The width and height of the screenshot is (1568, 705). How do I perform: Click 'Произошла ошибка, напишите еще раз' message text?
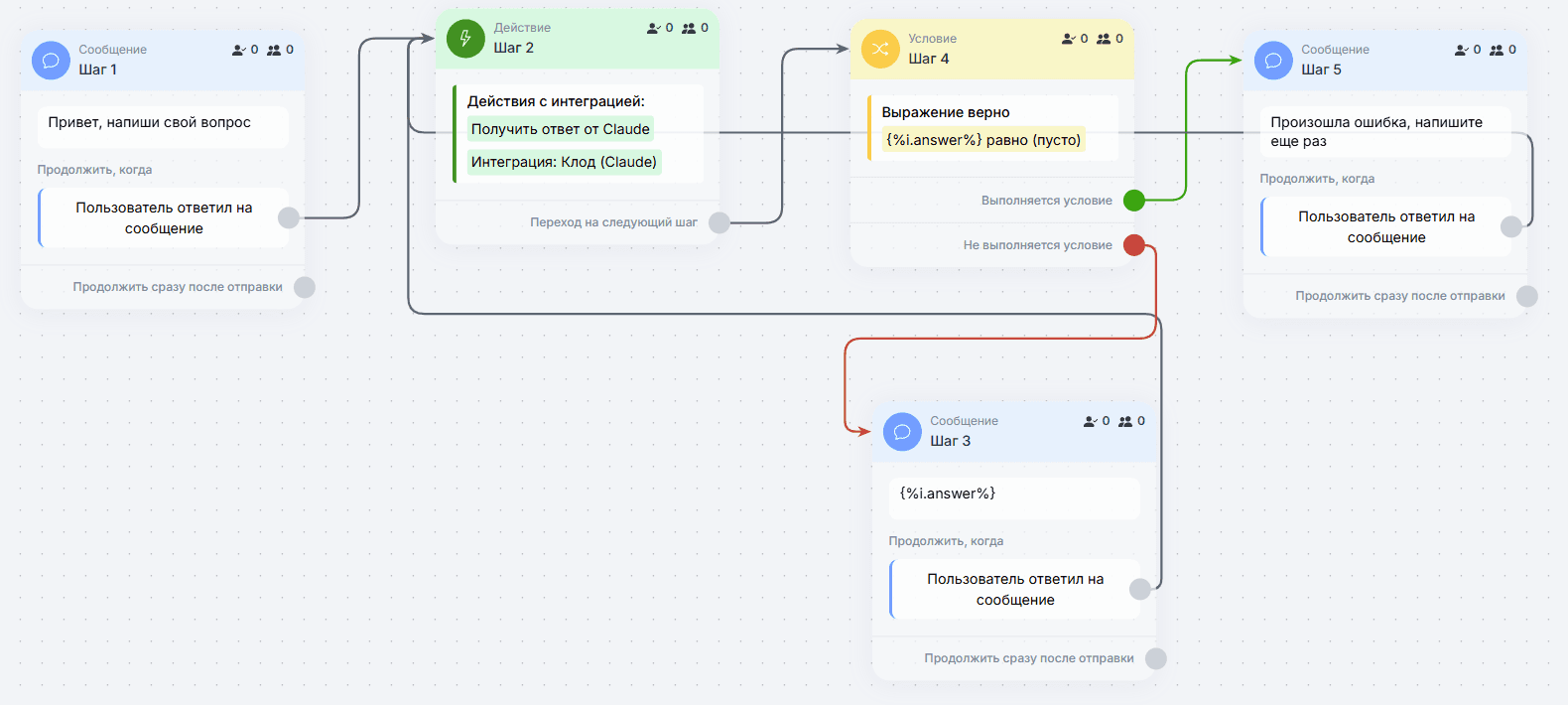pos(1376,132)
